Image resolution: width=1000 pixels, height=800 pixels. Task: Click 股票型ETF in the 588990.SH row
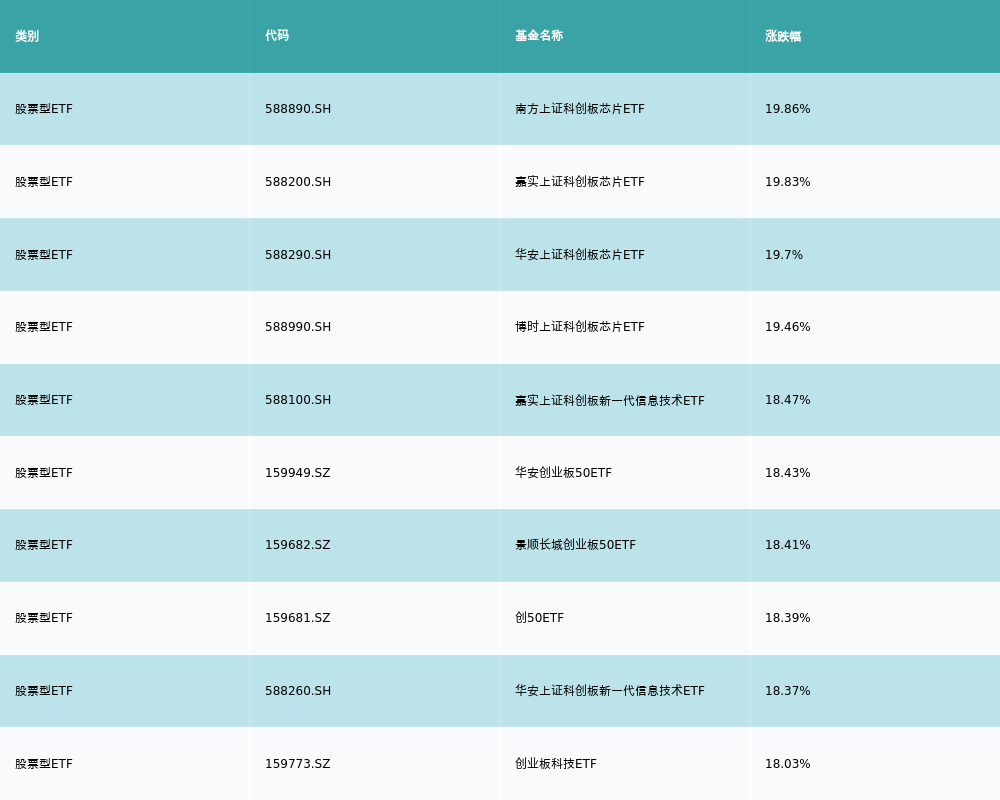click(x=44, y=327)
